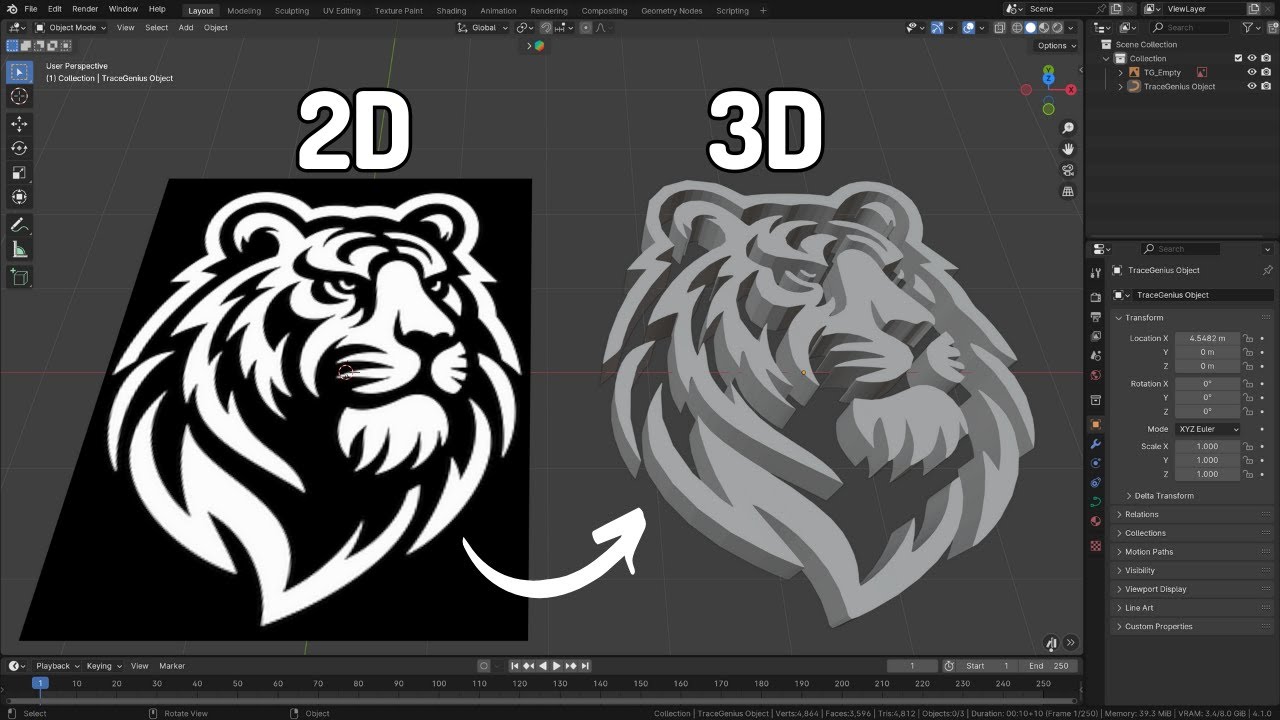Open the Object Constraints tab

click(x=1095, y=483)
